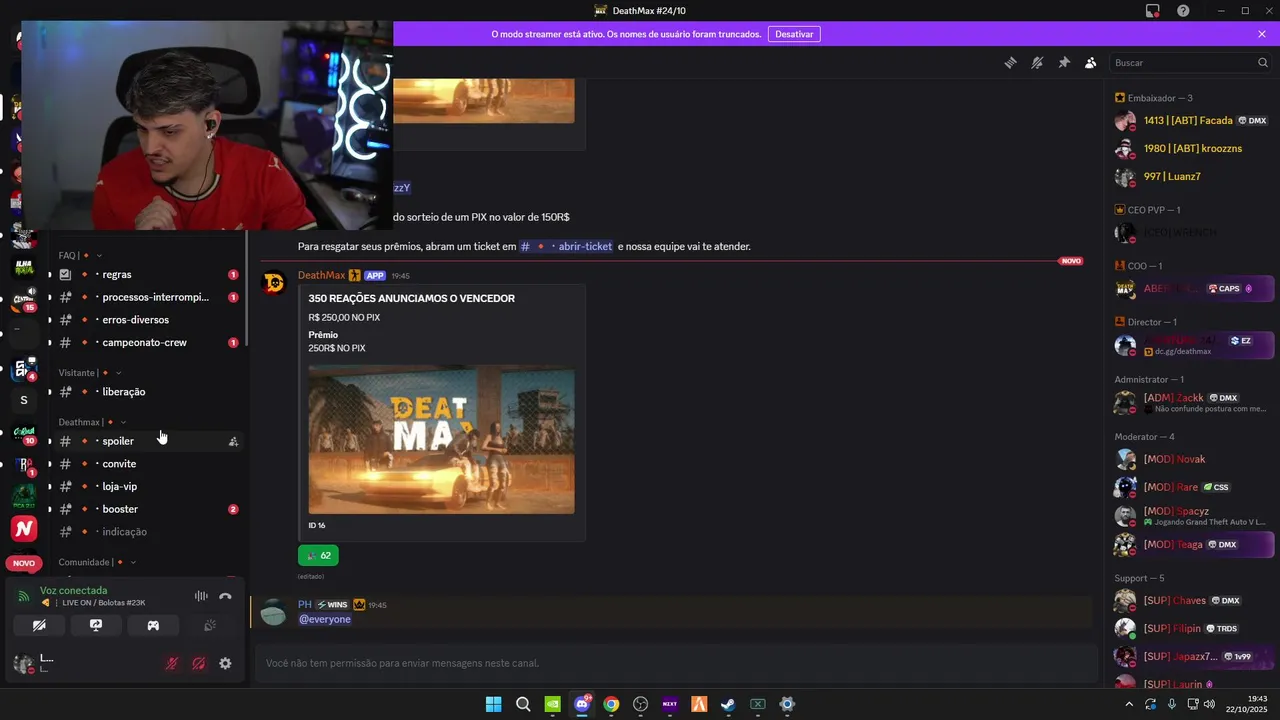1280x720 pixels.
Task: Disconnect from voice with hang-up icon
Action: [225, 596]
